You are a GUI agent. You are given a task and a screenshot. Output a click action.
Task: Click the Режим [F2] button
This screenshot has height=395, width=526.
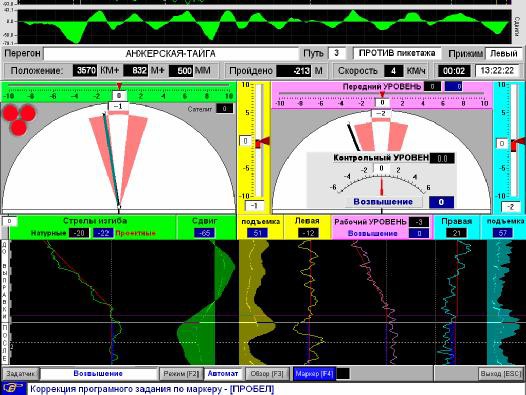pos(181,374)
